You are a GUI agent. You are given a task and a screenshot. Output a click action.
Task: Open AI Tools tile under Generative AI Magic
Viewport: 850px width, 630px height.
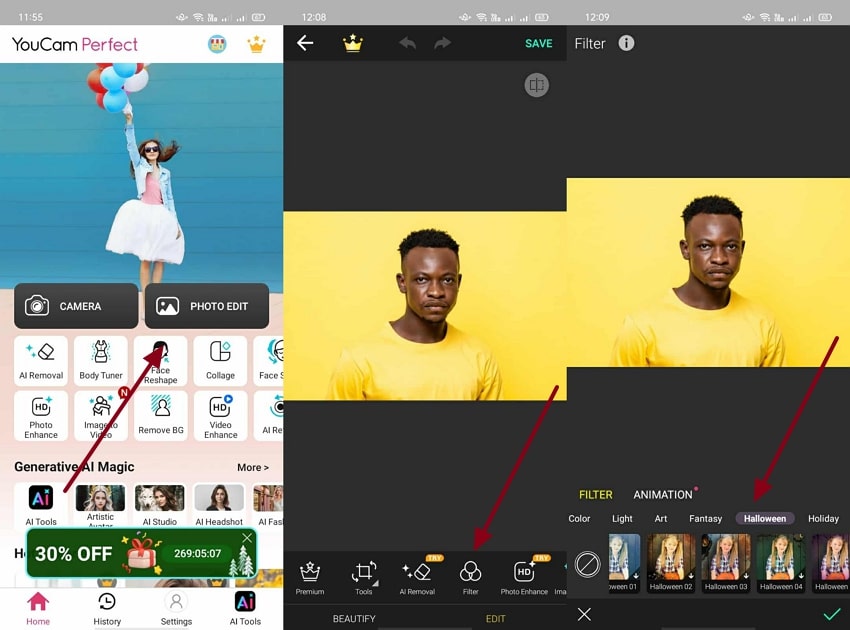pos(41,505)
